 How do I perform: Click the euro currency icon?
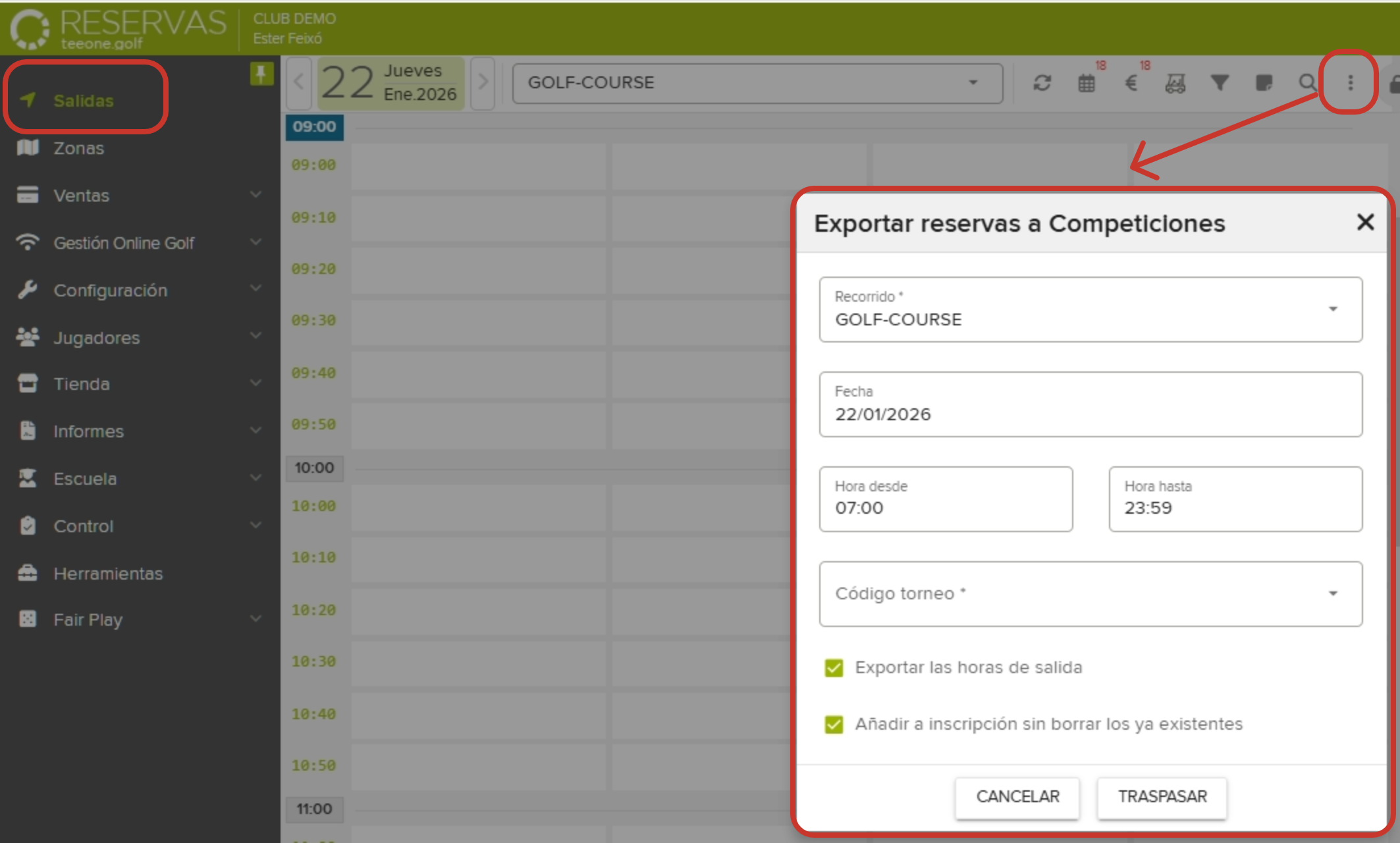tap(1131, 83)
